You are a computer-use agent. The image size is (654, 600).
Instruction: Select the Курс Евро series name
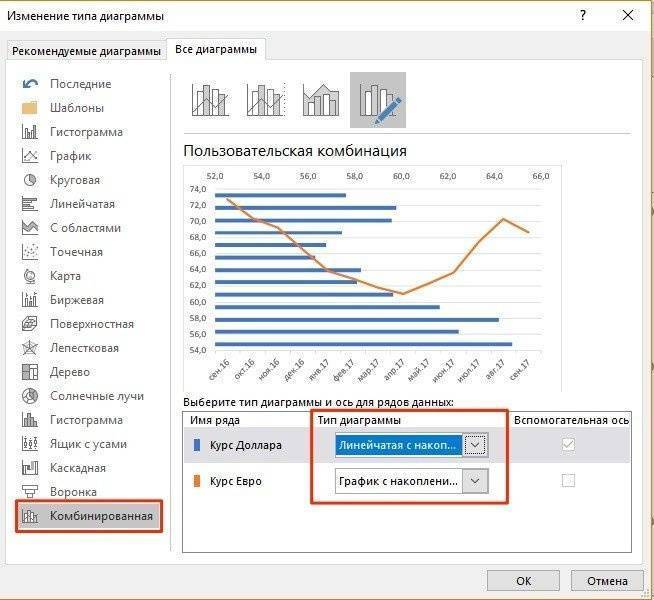coord(236,481)
